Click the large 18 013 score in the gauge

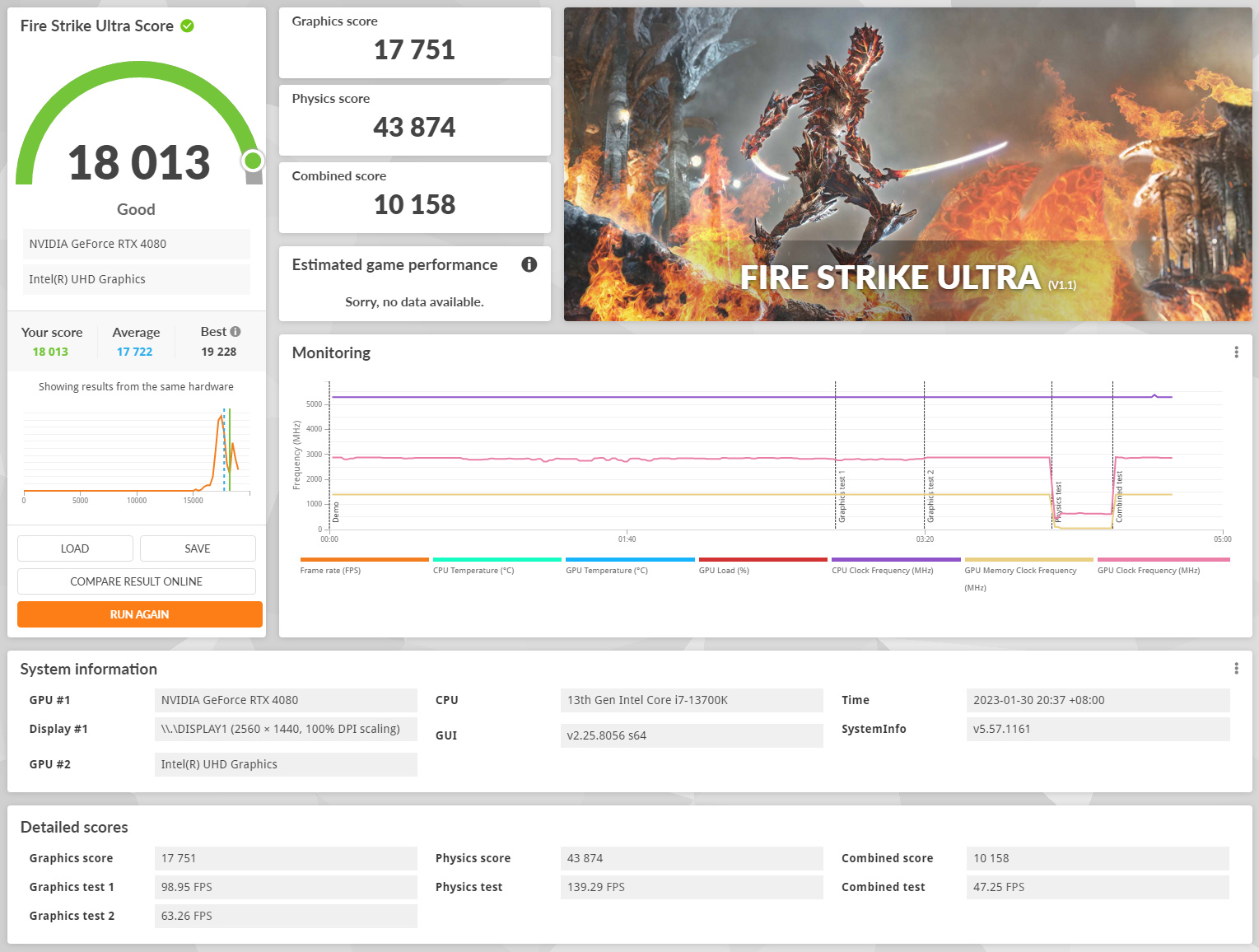tap(139, 162)
